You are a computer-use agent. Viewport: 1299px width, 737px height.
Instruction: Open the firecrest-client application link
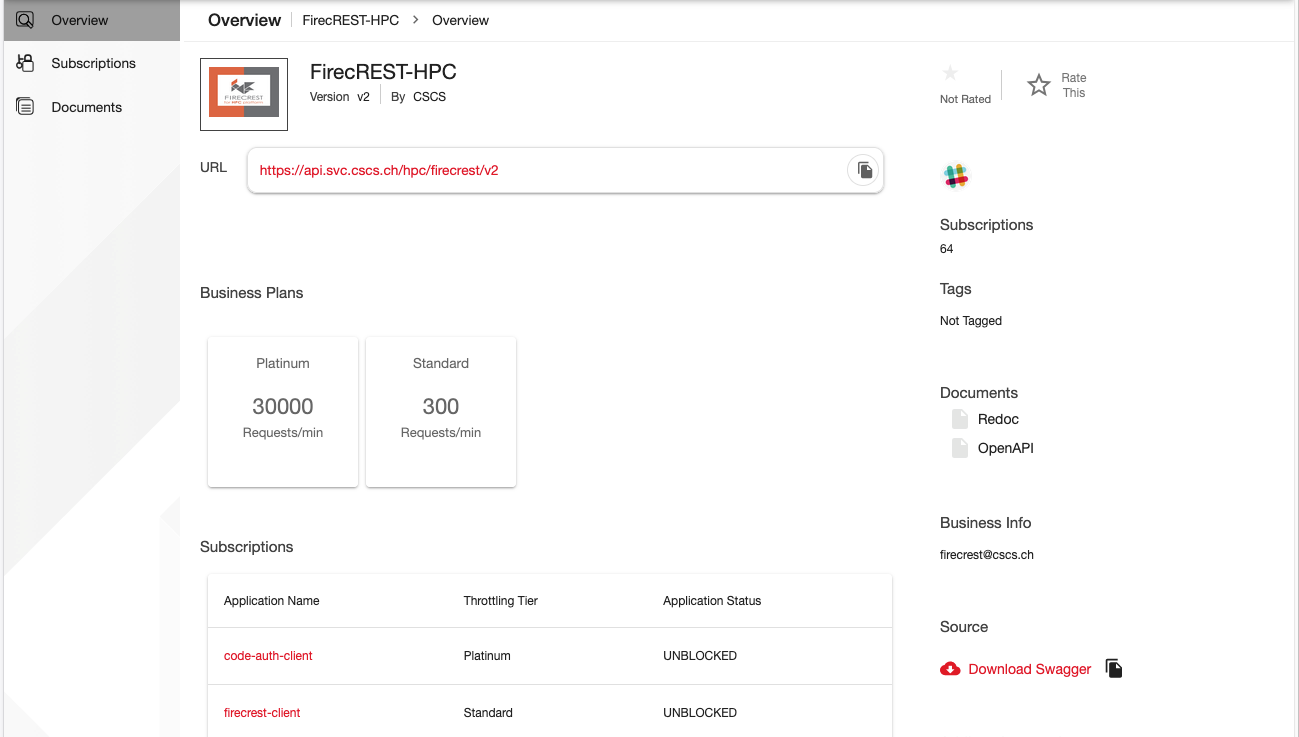[262, 713]
